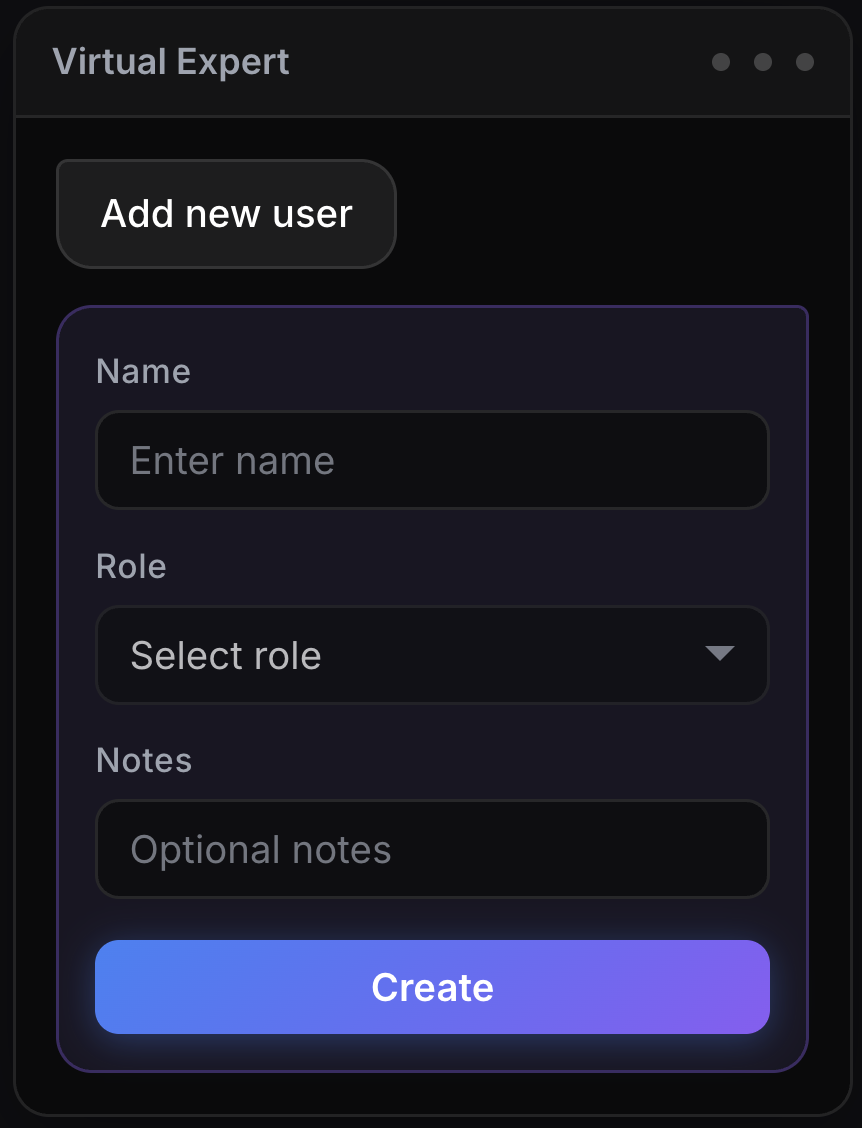Click the 'Select role' placeholder text

[x=226, y=656]
